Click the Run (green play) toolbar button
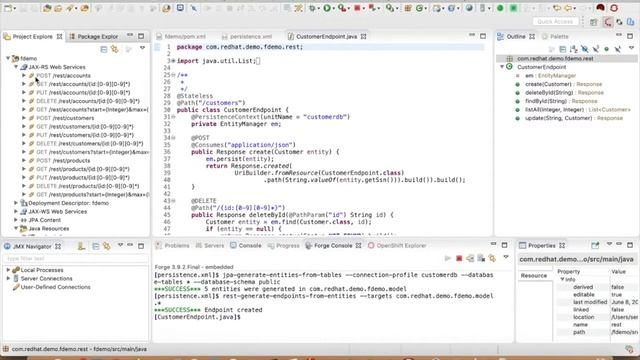This screenshot has height=360, width=640. click(x=327, y=8)
